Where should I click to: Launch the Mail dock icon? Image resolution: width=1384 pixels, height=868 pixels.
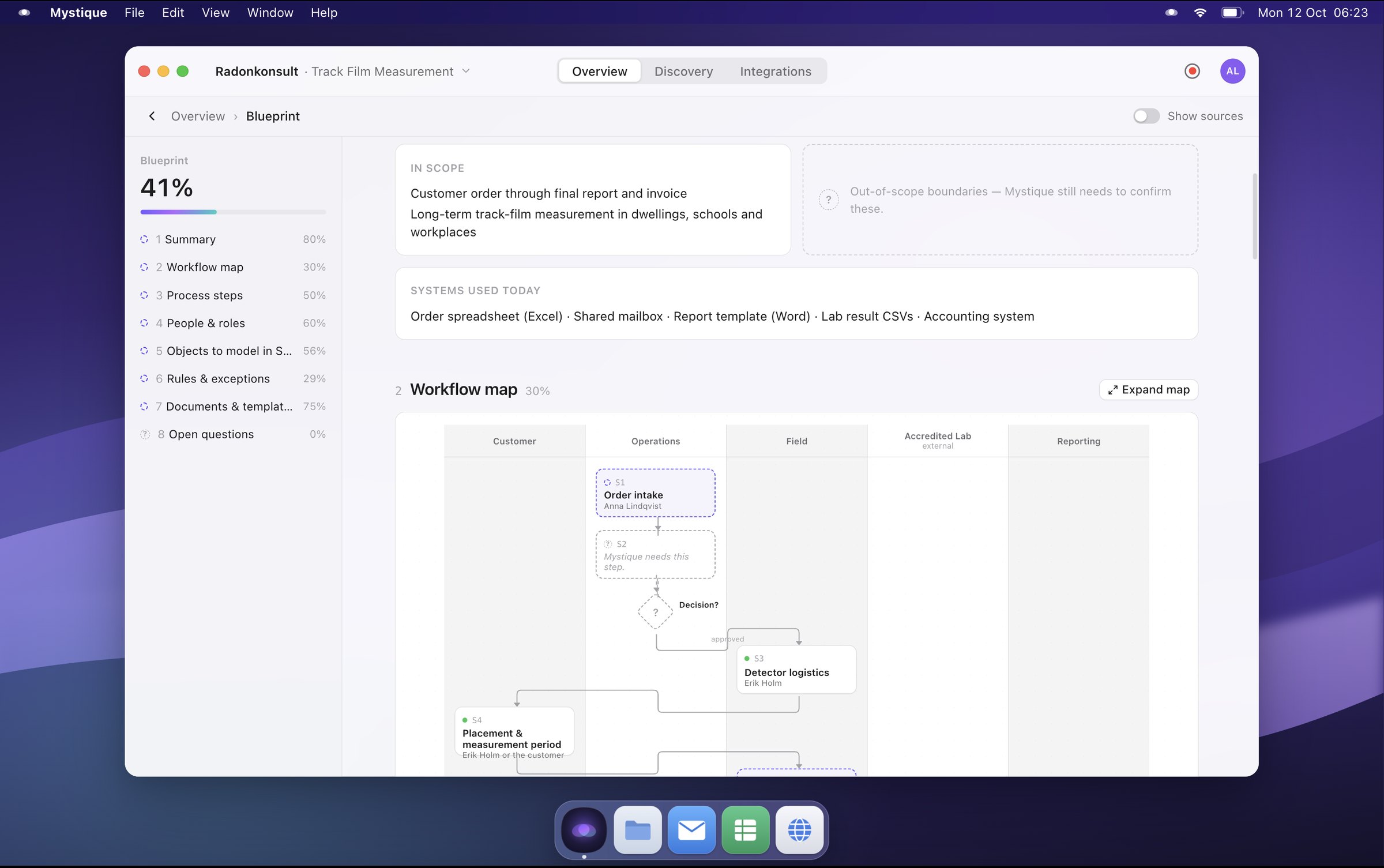pyautogui.click(x=691, y=830)
